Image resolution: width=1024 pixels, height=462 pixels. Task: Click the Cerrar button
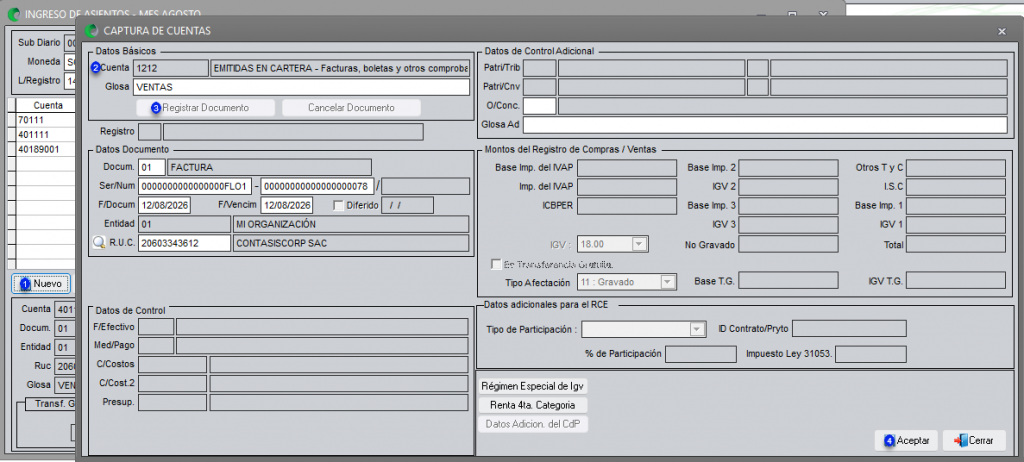click(x=974, y=440)
